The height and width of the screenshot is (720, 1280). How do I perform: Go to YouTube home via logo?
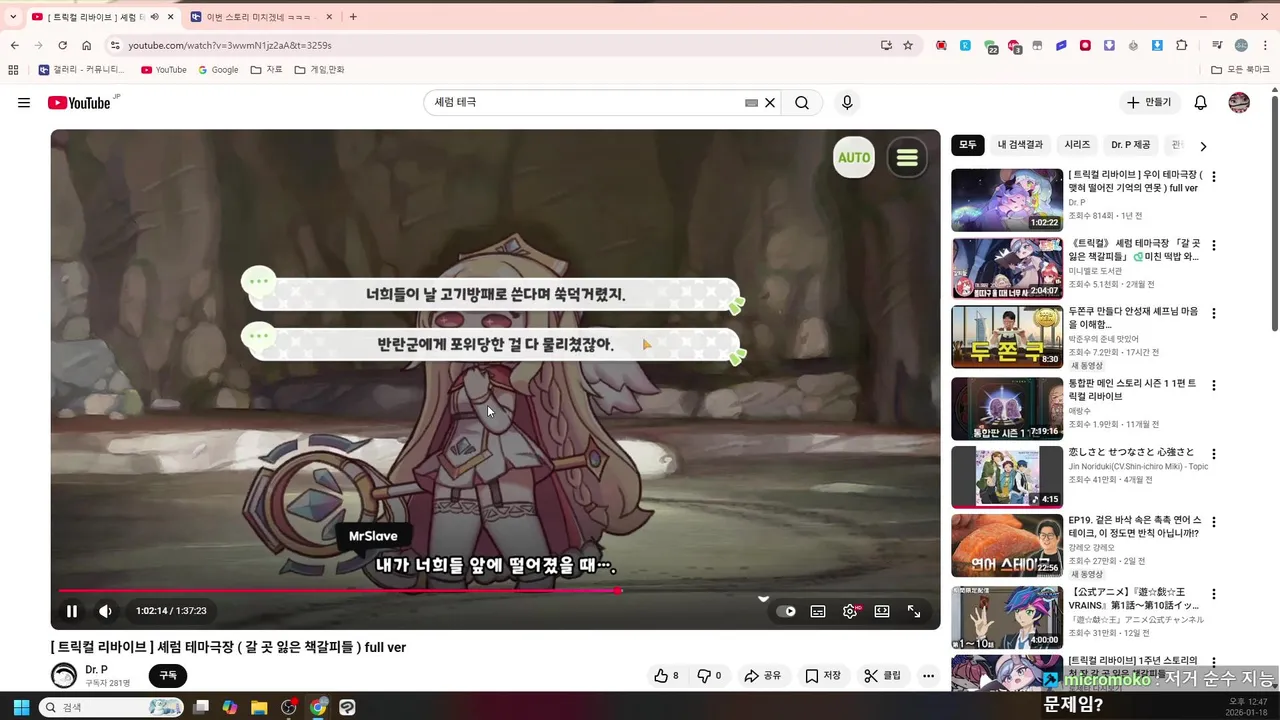coord(79,103)
